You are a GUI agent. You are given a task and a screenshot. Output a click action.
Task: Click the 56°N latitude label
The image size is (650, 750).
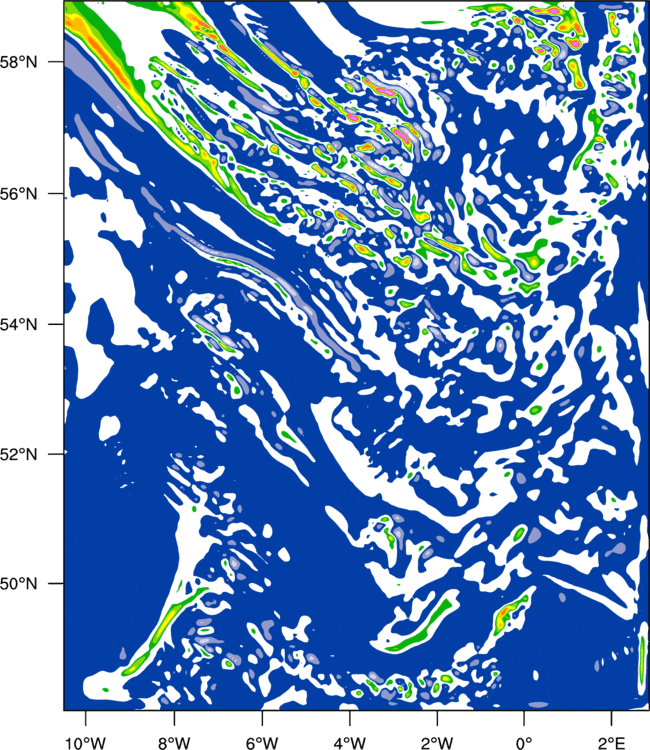click(x=18, y=194)
